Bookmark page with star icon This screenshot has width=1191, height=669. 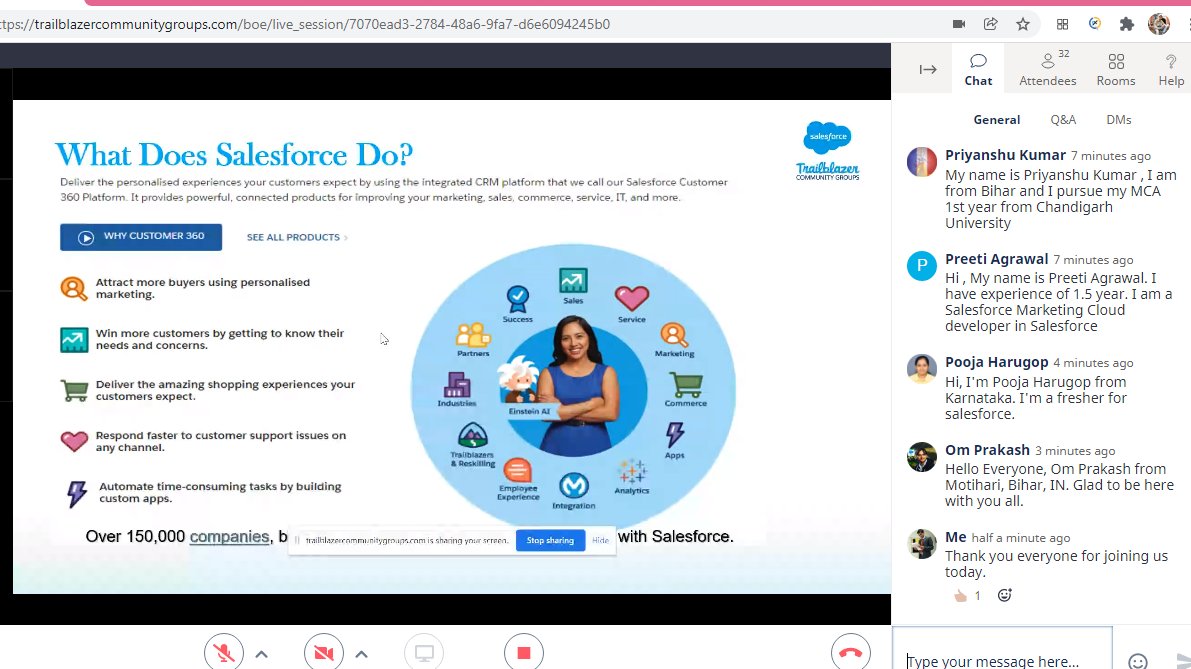point(1023,24)
